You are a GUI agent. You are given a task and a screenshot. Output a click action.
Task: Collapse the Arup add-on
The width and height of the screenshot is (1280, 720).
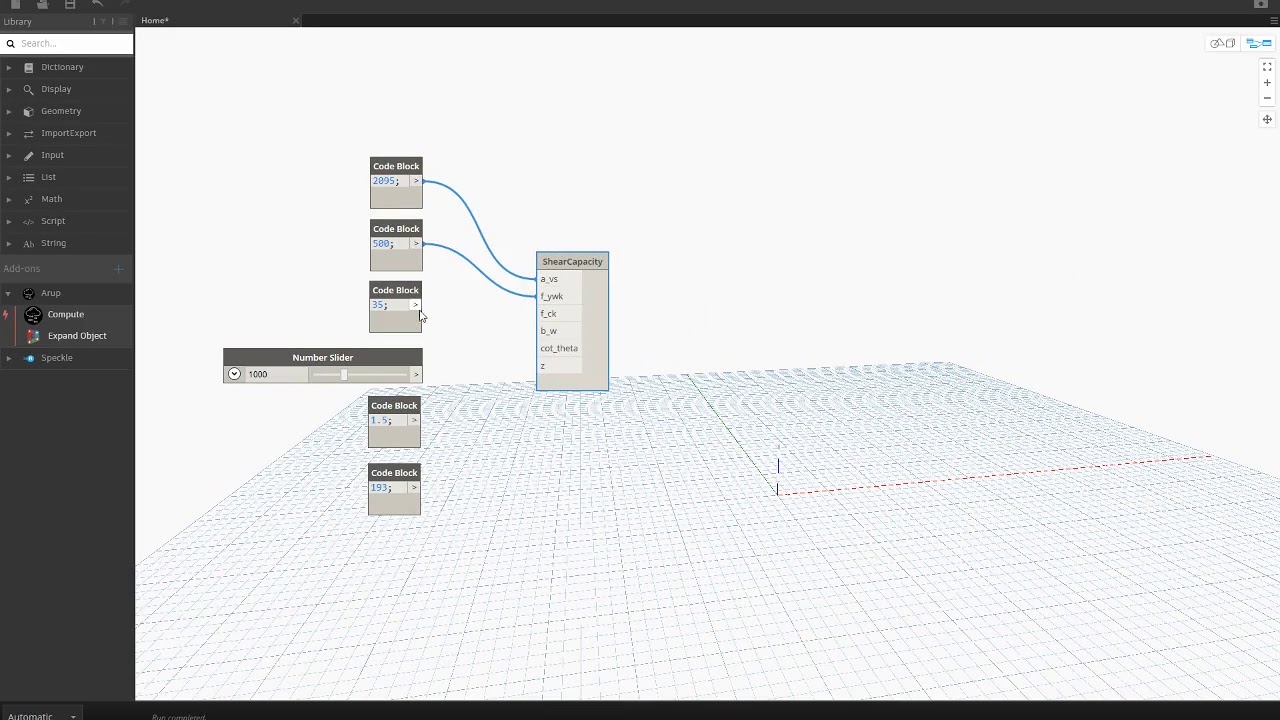(x=9, y=293)
